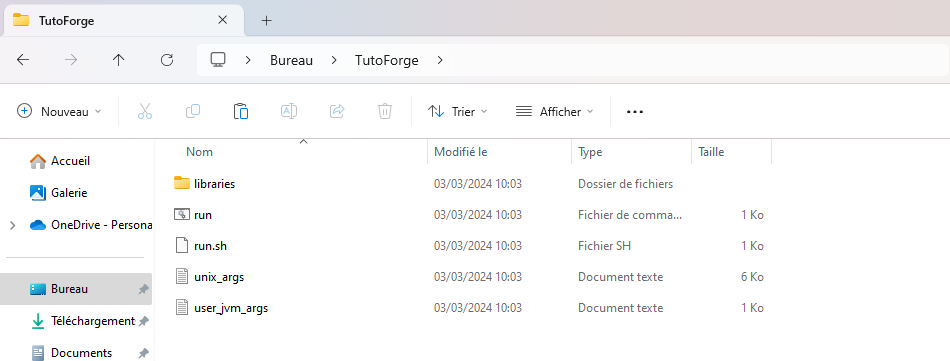Click the Copy icon in toolbar
This screenshot has width=950, height=361.
click(x=193, y=111)
